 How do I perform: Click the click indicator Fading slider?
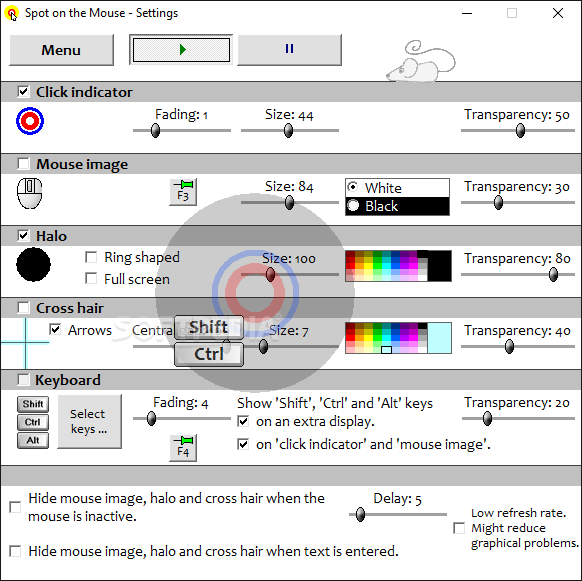(182, 130)
